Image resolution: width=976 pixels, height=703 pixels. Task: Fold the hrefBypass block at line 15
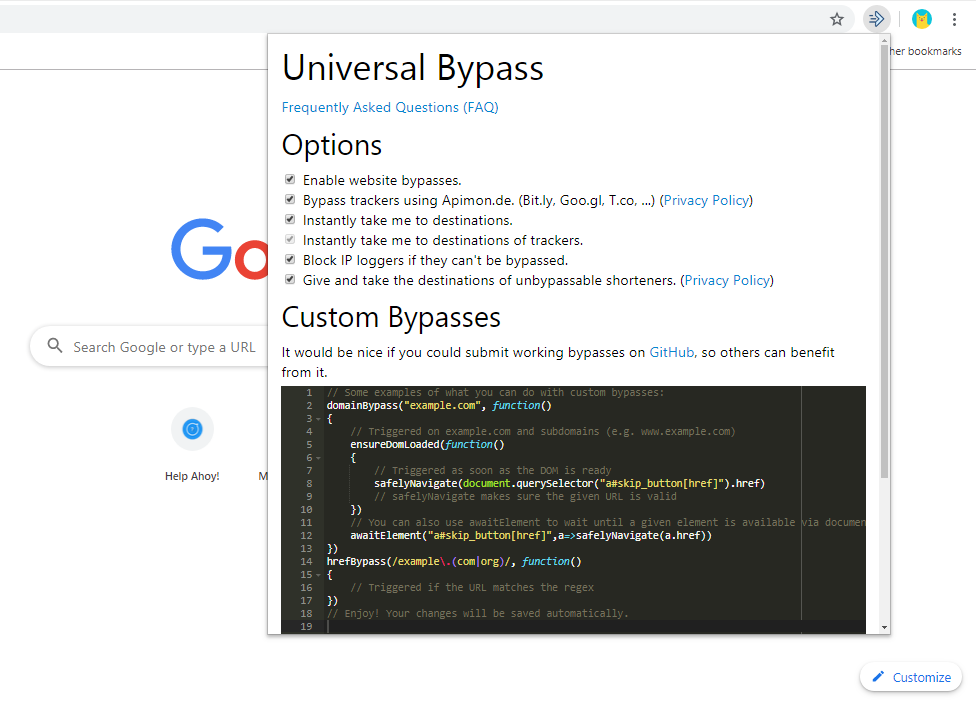pos(318,575)
